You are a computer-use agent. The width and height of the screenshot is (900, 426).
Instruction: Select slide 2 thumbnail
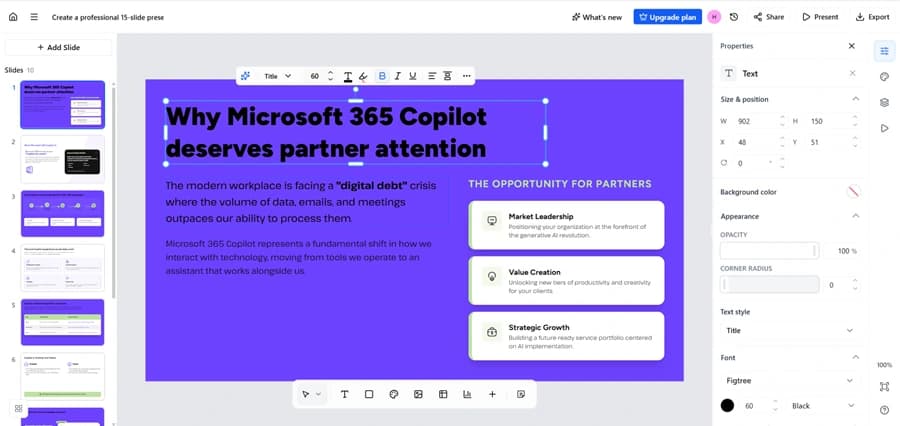63,159
